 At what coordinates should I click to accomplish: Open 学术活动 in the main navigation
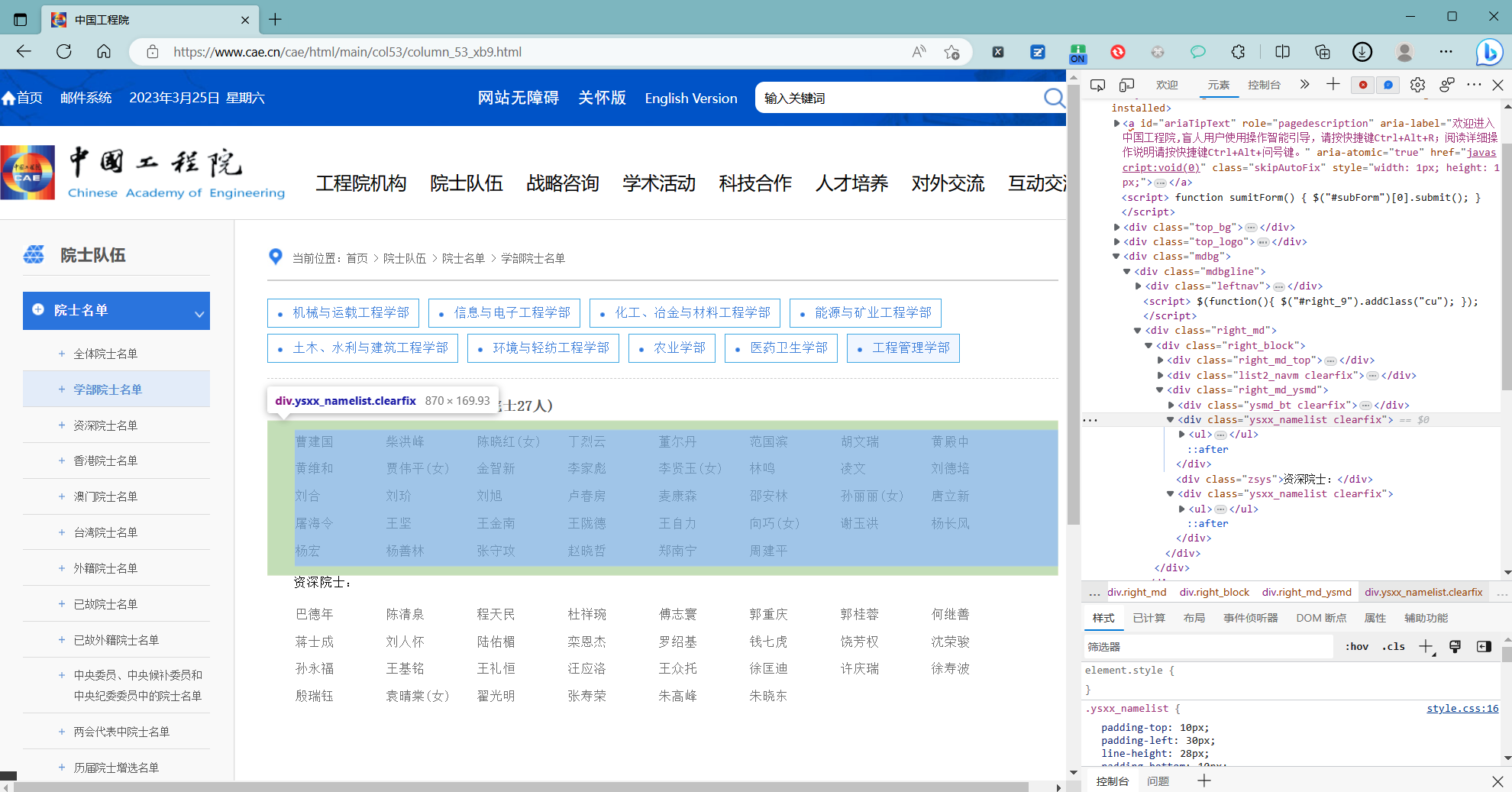click(x=659, y=183)
